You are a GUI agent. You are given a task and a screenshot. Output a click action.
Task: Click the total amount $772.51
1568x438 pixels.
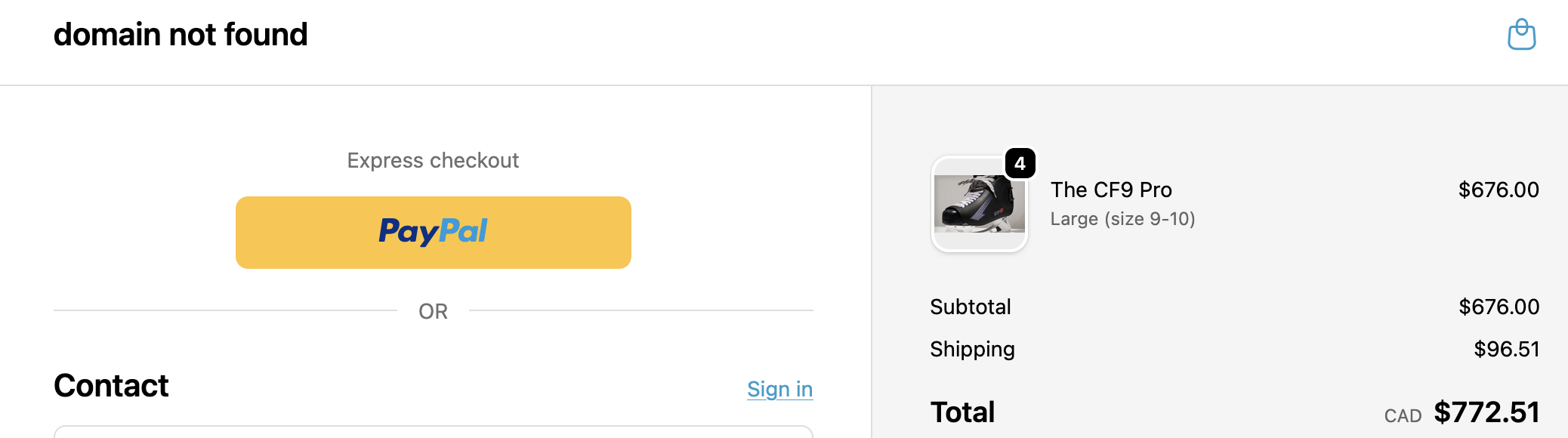1486,412
